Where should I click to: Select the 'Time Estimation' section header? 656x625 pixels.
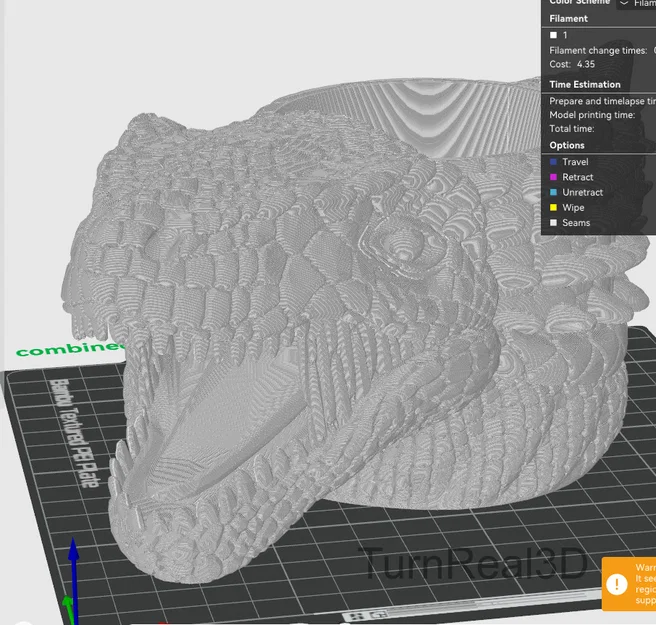pos(585,85)
